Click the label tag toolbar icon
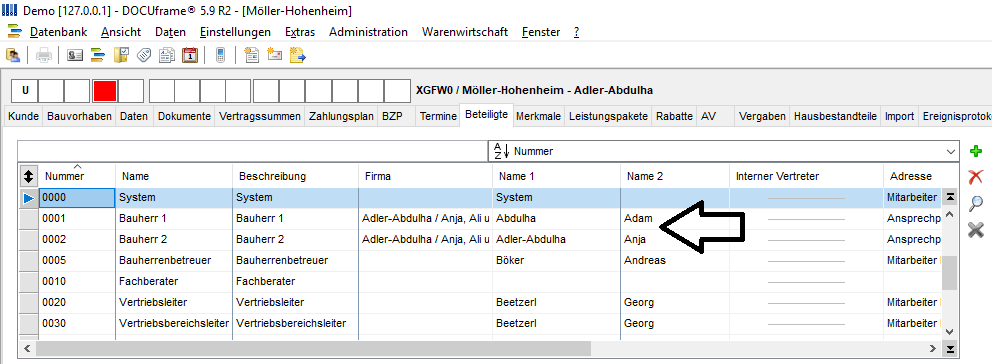992x364 pixels. click(x=144, y=55)
